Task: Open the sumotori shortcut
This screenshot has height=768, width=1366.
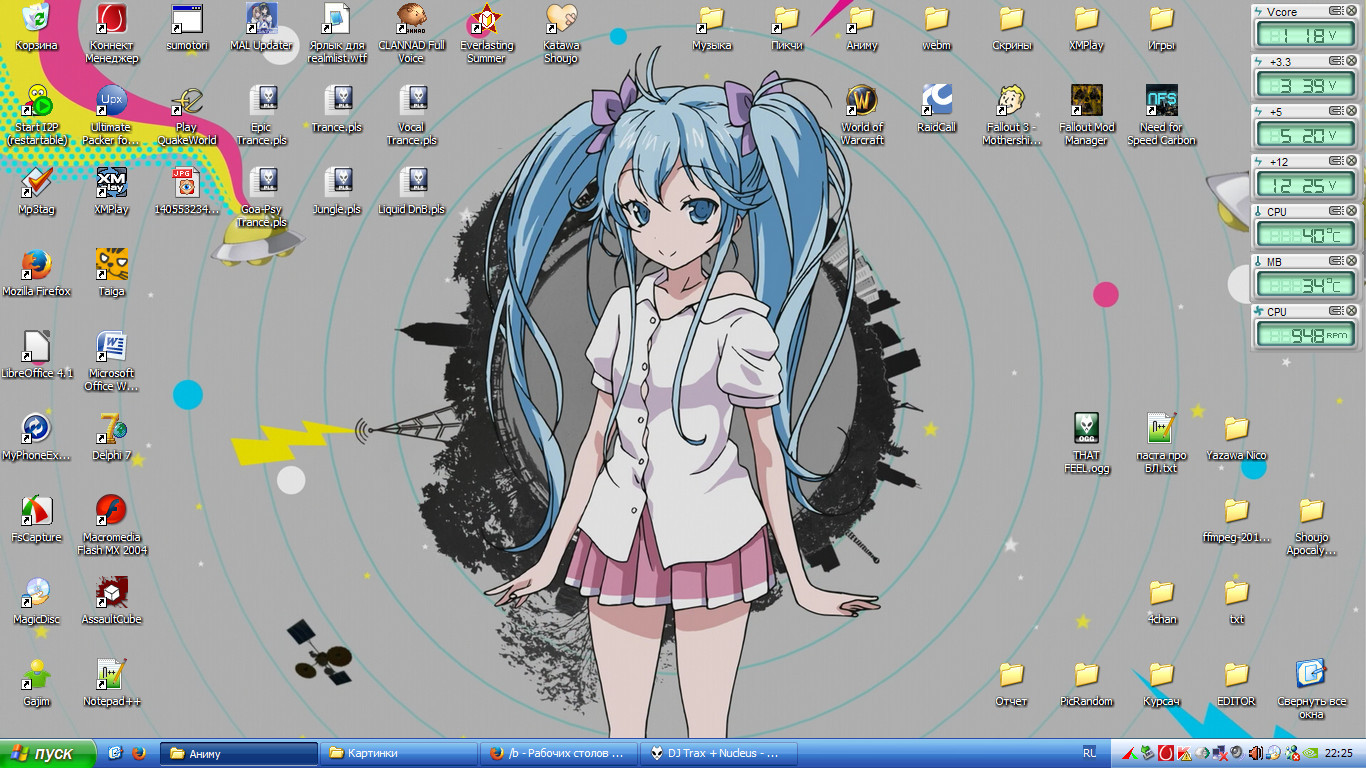Action: tap(186, 27)
